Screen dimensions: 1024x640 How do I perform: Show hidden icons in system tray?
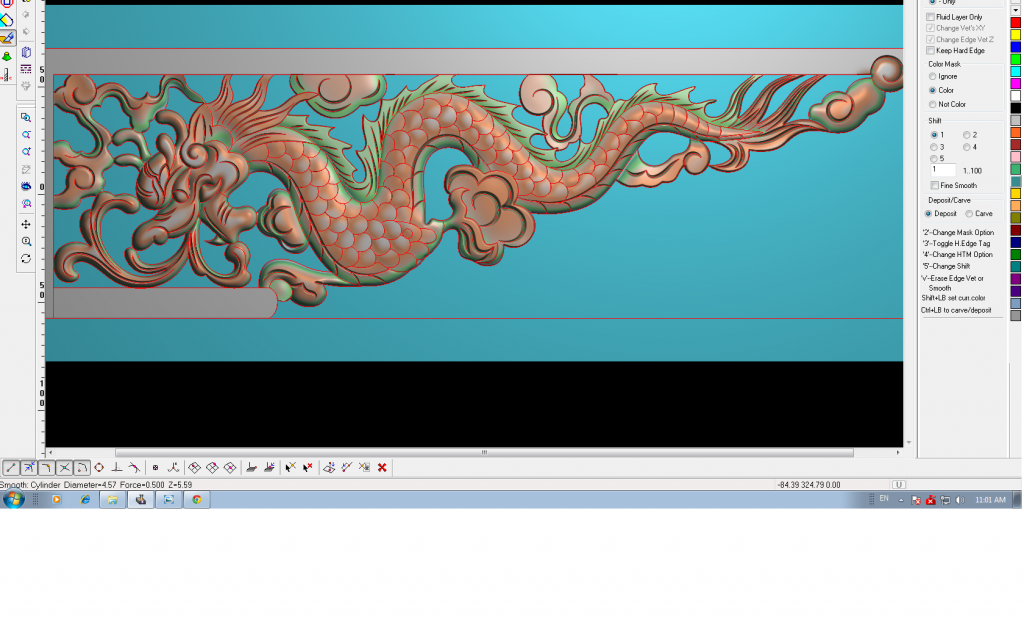pyautogui.click(x=901, y=499)
